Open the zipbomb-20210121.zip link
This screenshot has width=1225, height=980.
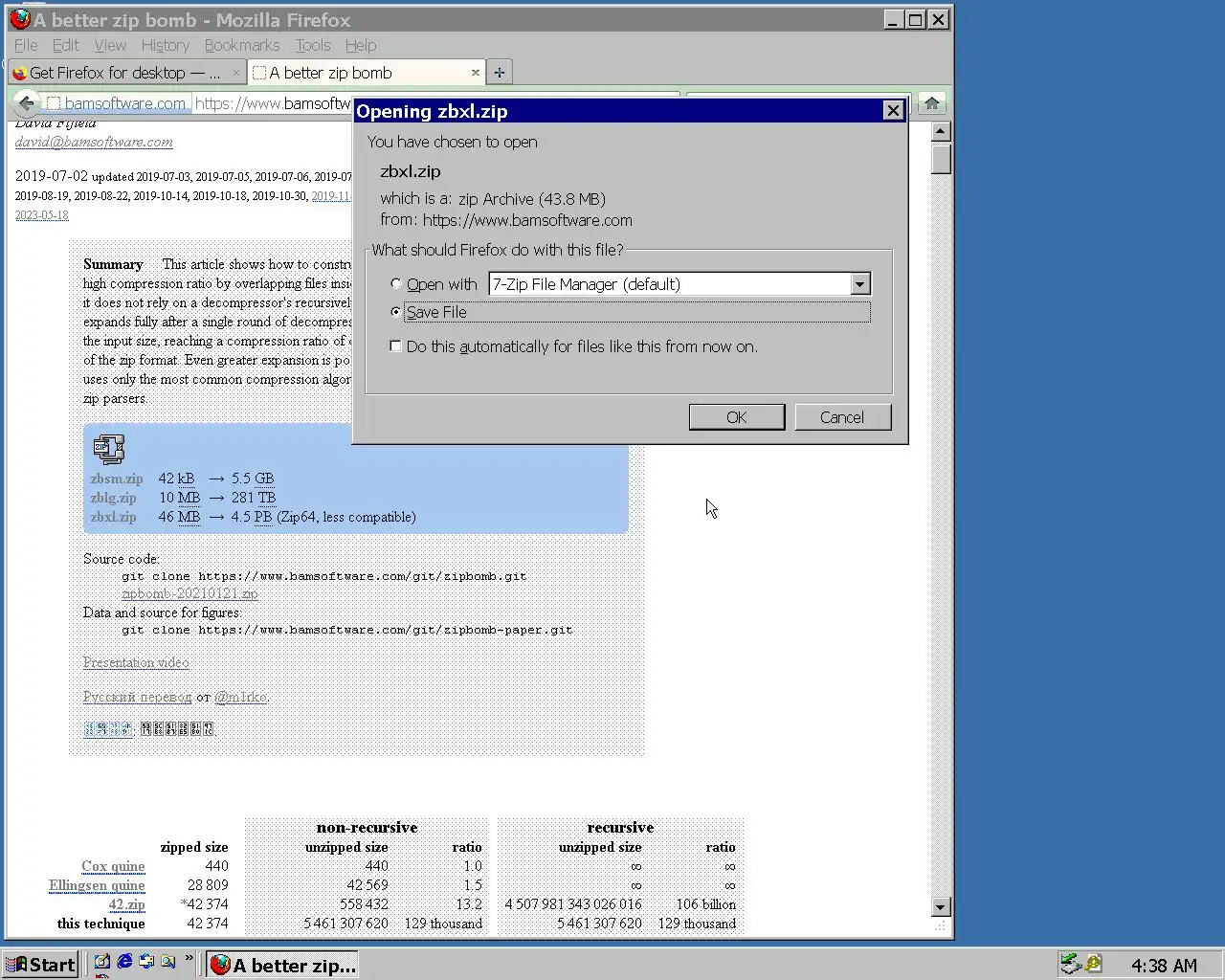pos(189,593)
